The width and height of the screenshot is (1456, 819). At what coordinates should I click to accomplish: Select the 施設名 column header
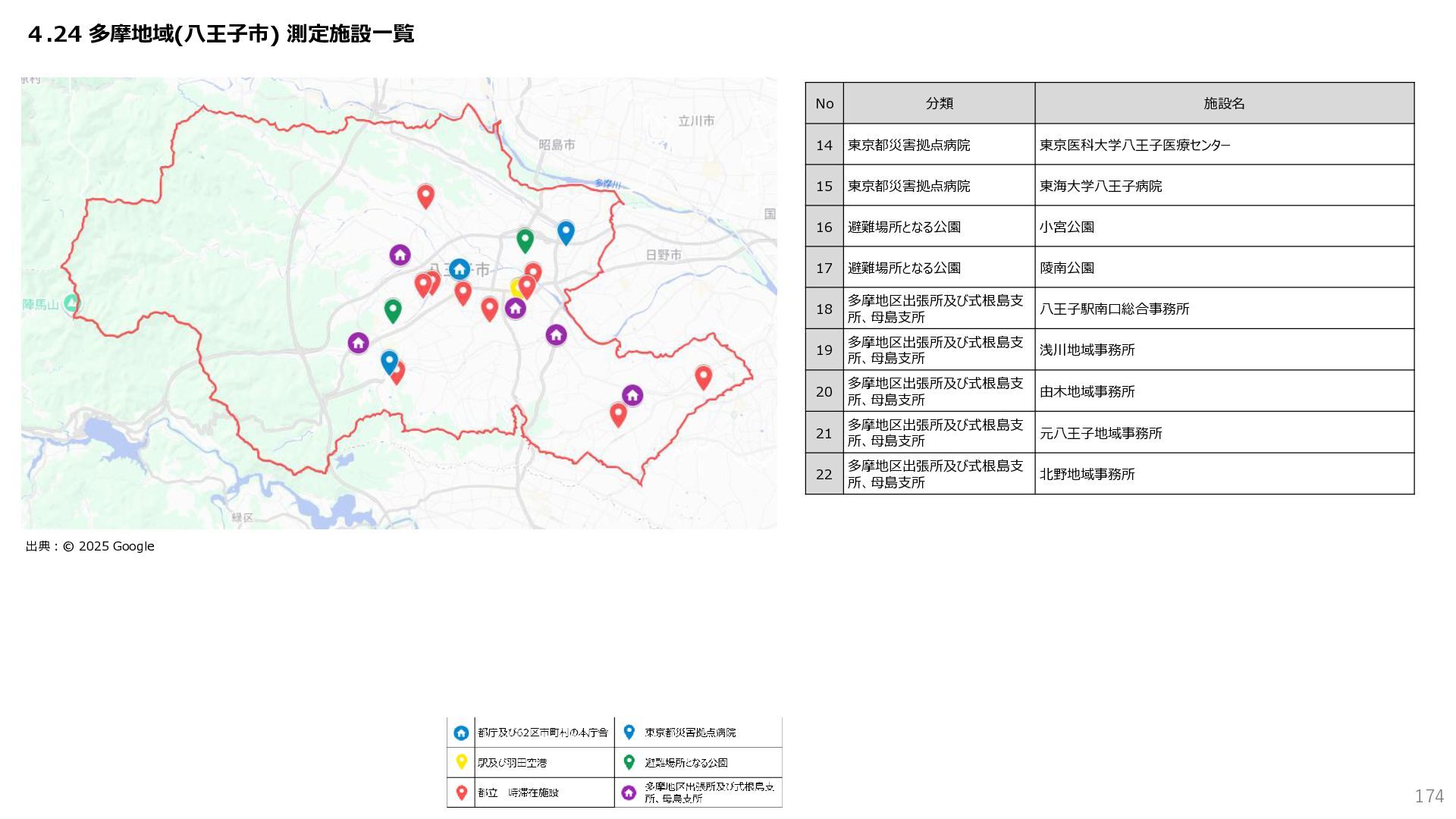(1224, 103)
